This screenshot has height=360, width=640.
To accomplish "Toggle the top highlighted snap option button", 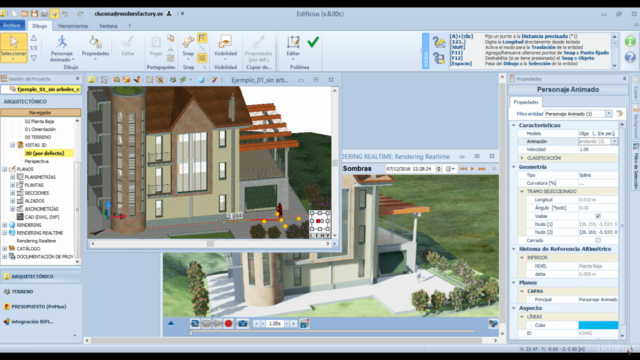I will [x=202, y=38].
